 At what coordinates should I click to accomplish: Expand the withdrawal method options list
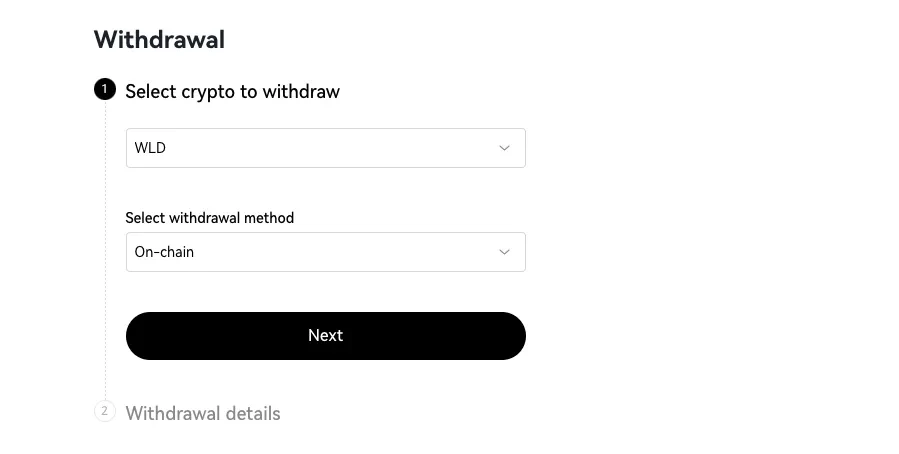coord(325,252)
